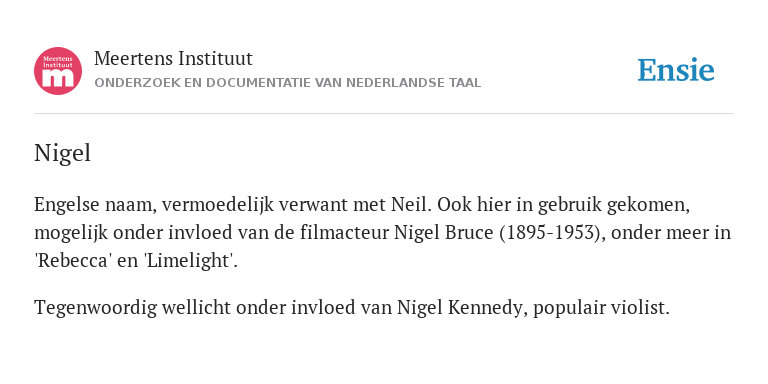Click the 'Nigel' entry title

point(62,153)
